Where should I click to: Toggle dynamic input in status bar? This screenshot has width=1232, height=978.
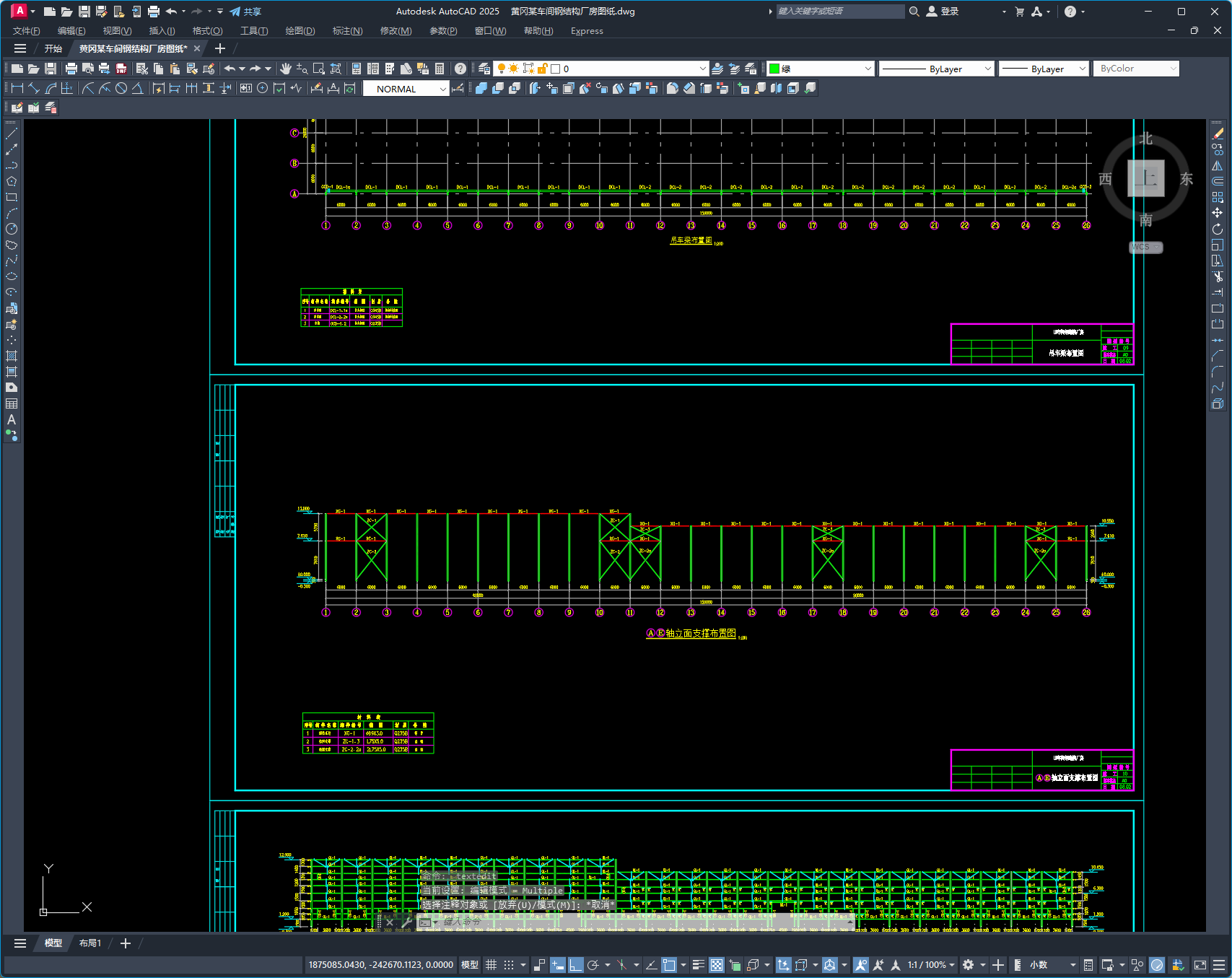pyautogui.click(x=558, y=965)
